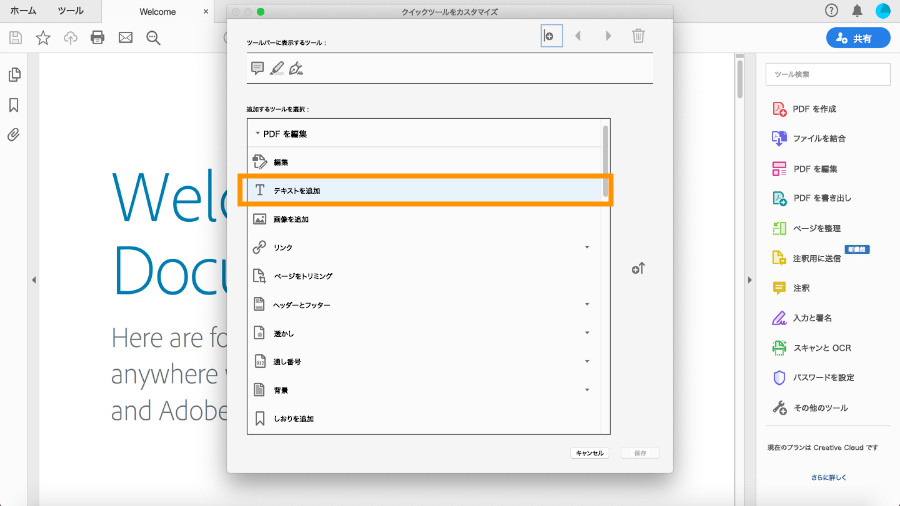Select the Welcome document tab
900x506 pixels.
[x=157, y=11]
